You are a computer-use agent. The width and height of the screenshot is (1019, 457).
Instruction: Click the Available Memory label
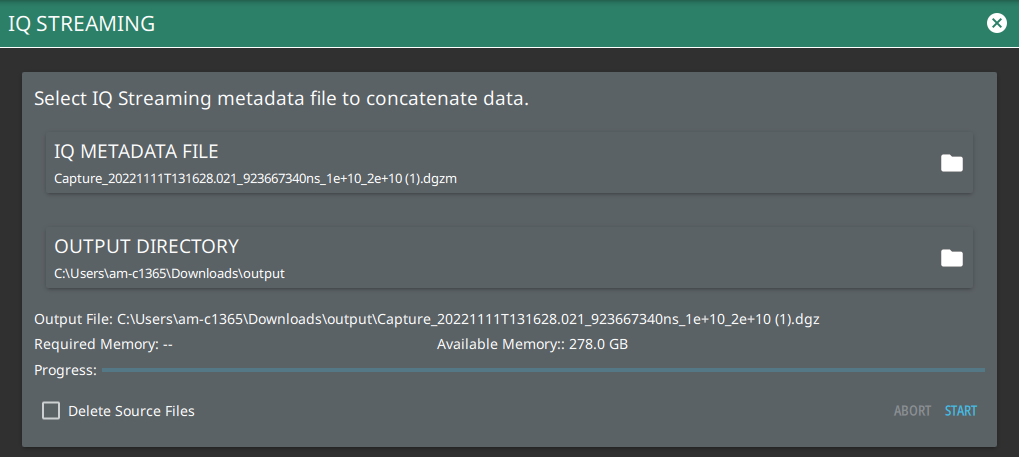click(500, 345)
